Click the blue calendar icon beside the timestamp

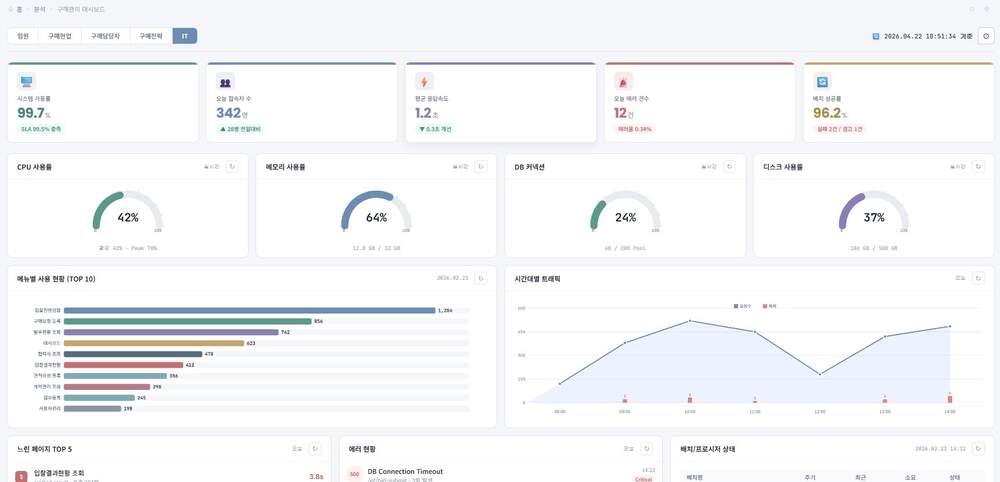876,36
